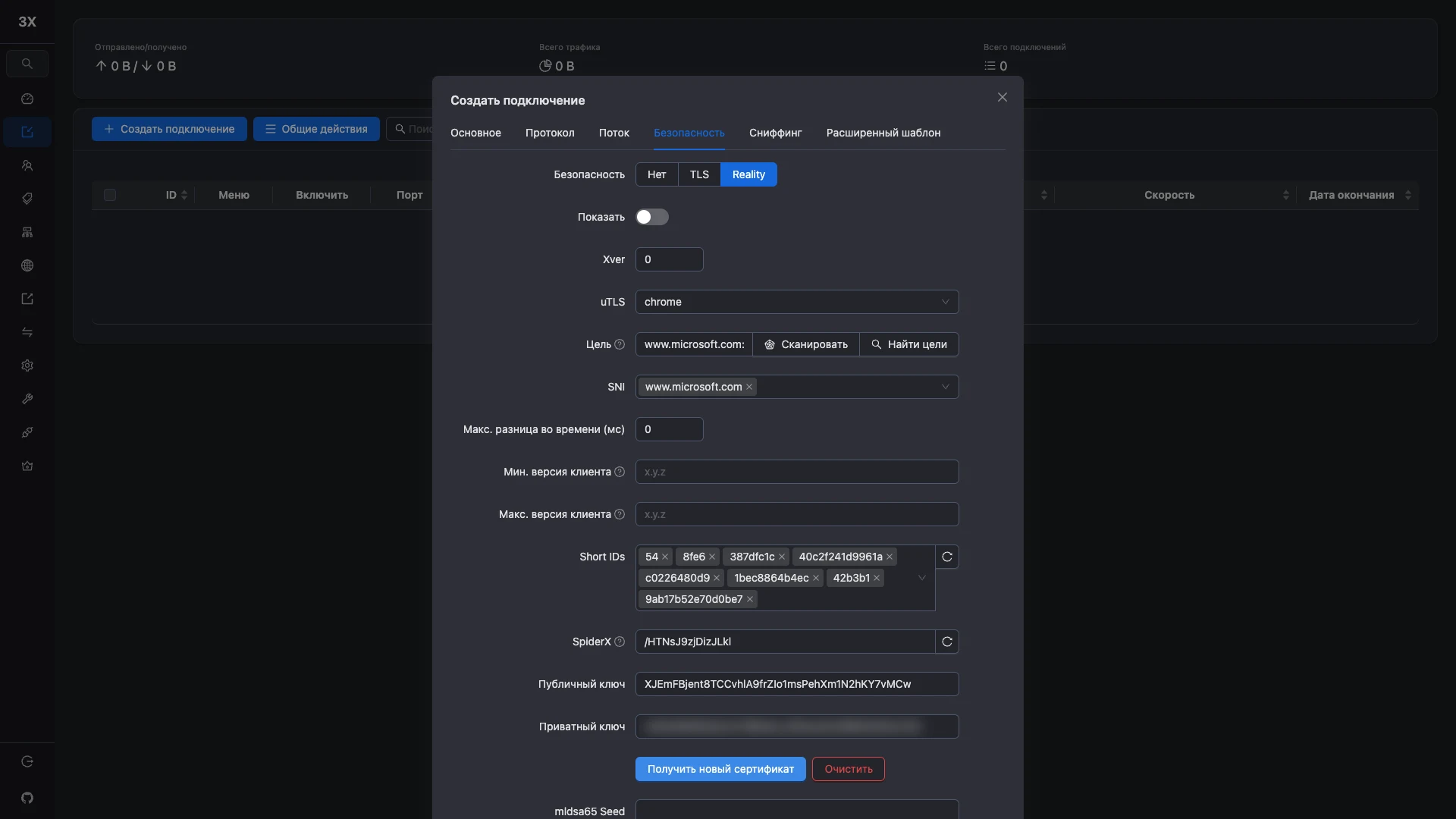Regenerate Short IDs with refresh icon
Viewport: 1456px width, 819px height.
click(947, 557)
